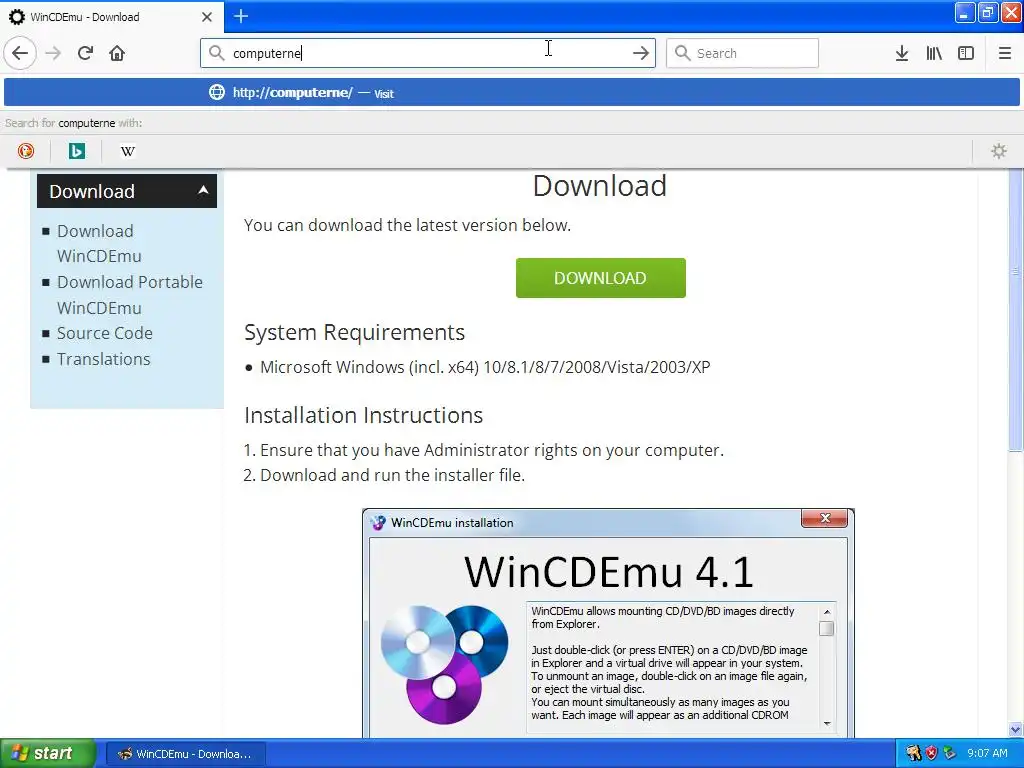The image size is (1024, 768).
Task: Toggle the sidebar view icon
Action: pyautogui.click(x=966, y=53)
